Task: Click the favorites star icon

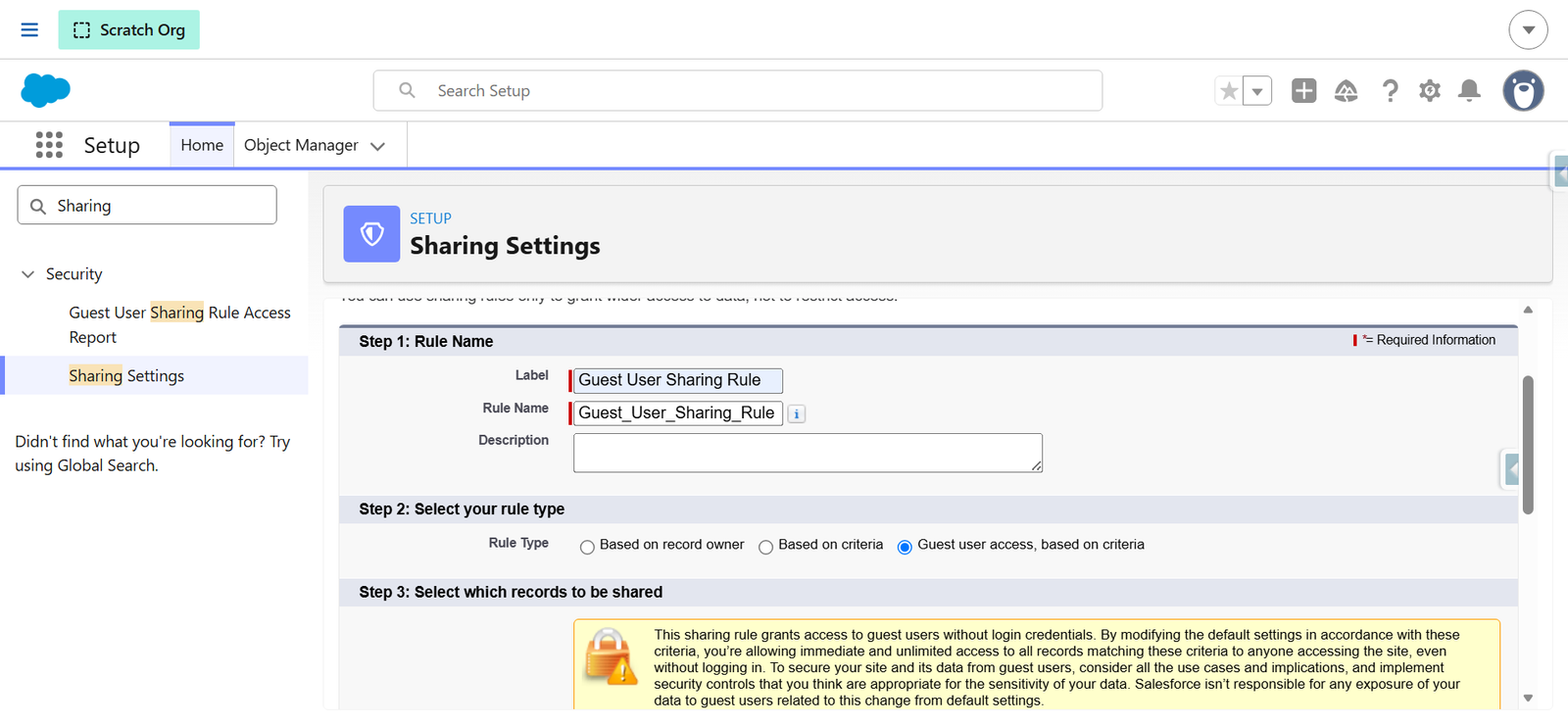Action: pyautogui.click(x=1229, y=91)
